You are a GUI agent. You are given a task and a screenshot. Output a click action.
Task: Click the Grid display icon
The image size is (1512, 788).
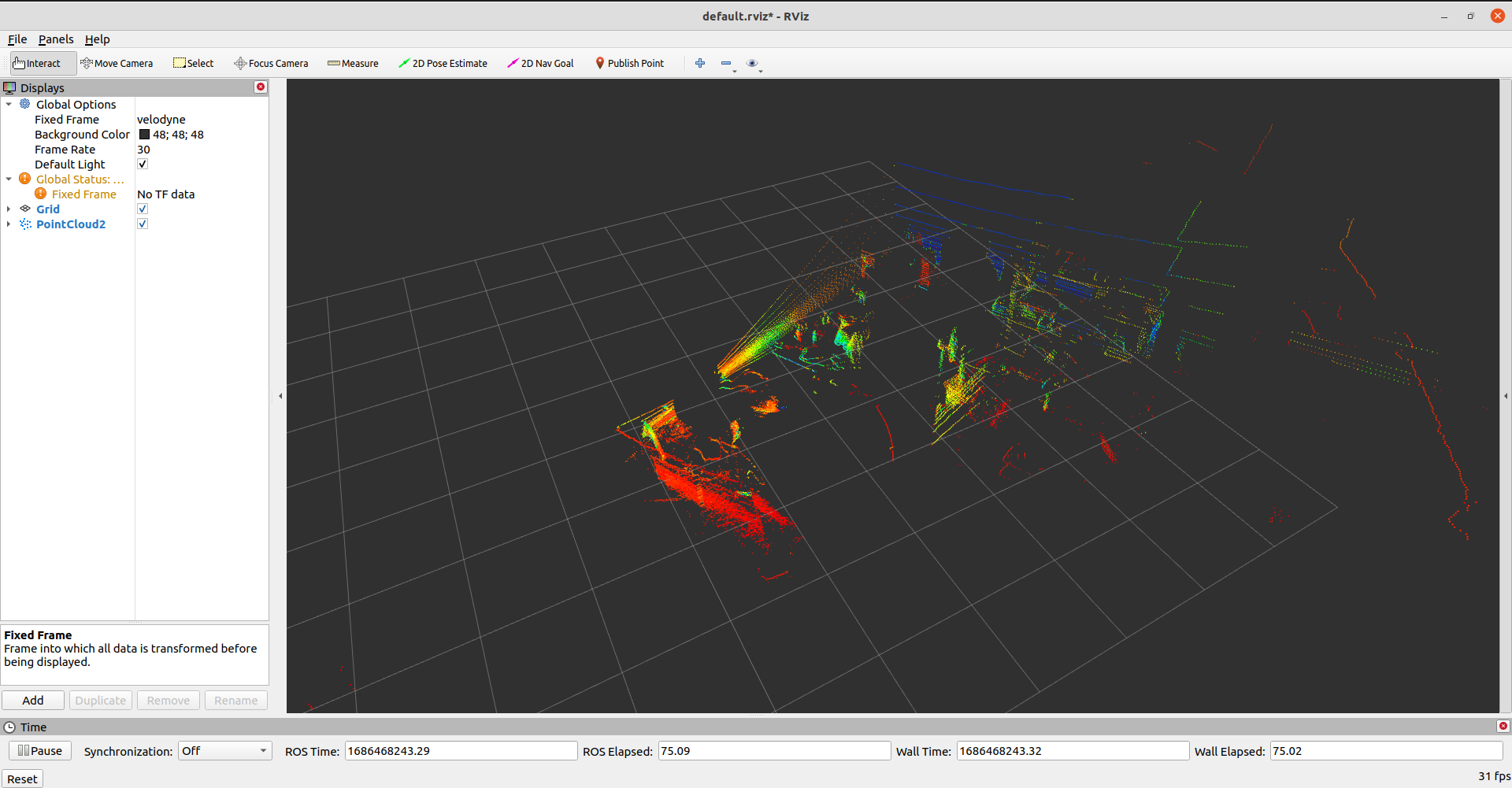pyautogui.click(x=25, y=209)
